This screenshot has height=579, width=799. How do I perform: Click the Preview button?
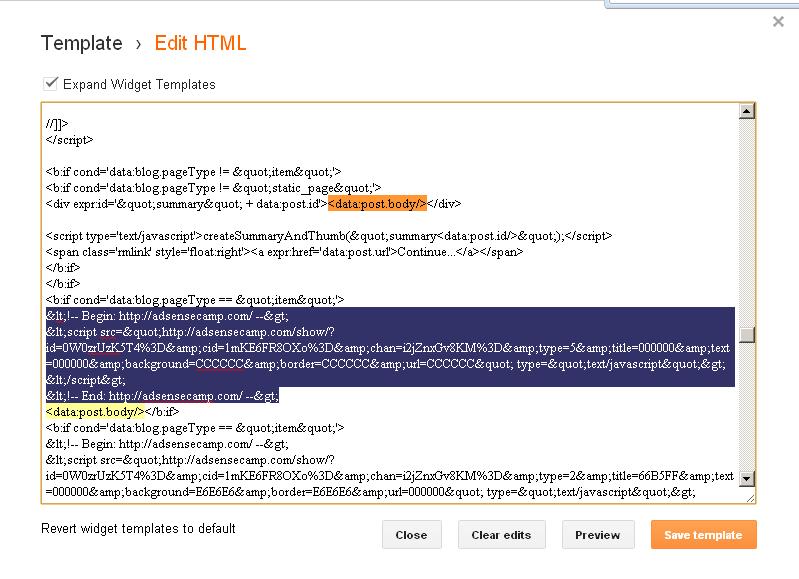point(598,535)
